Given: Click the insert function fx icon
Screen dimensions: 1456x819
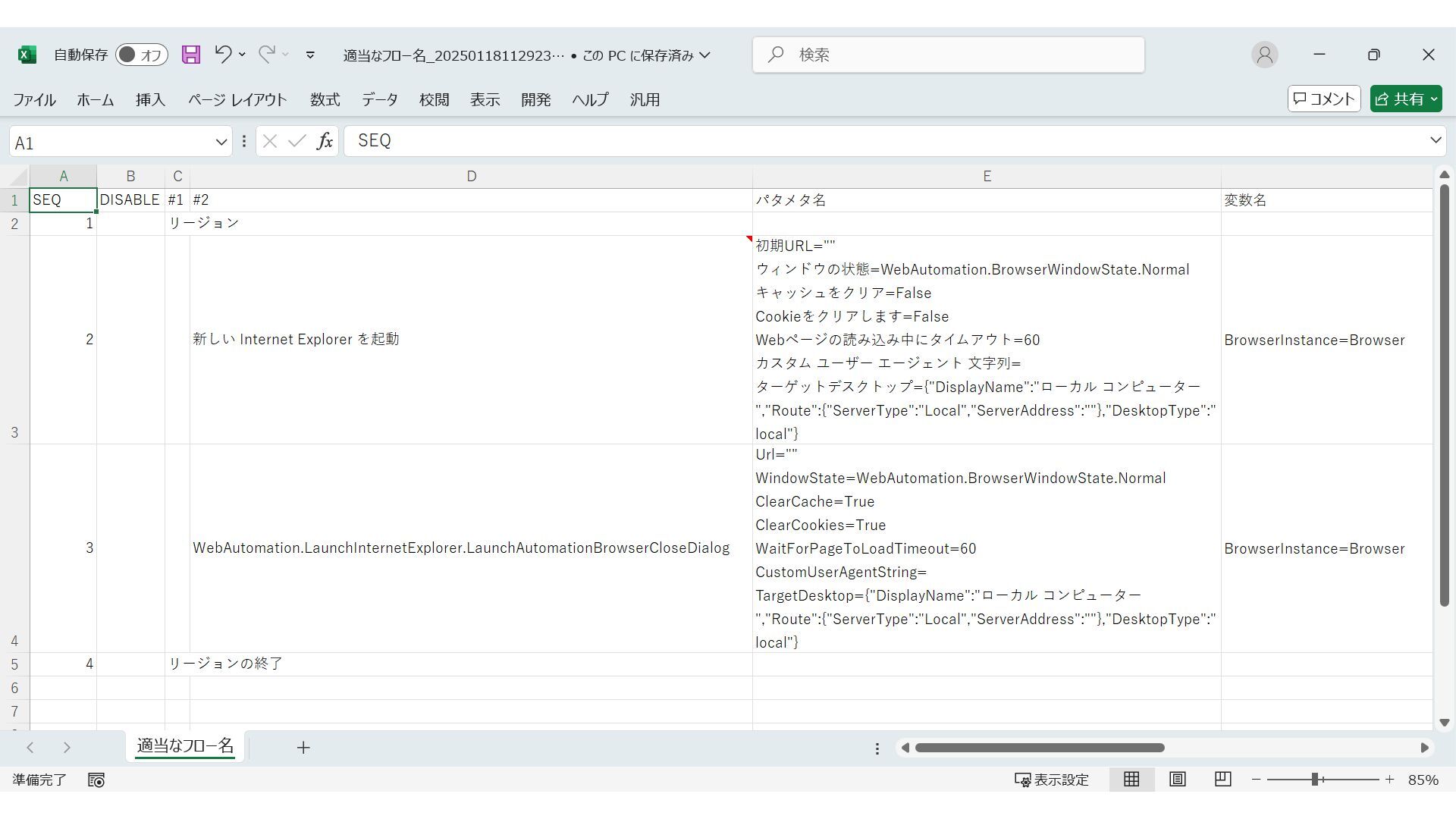Looking at the screenshot, I should (x=325, y=141).
